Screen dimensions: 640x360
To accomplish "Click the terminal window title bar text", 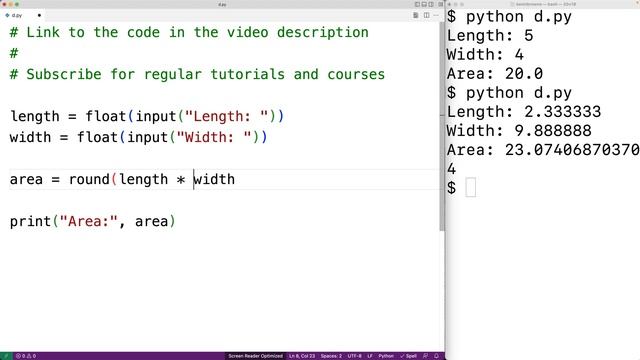I will 545,4.
